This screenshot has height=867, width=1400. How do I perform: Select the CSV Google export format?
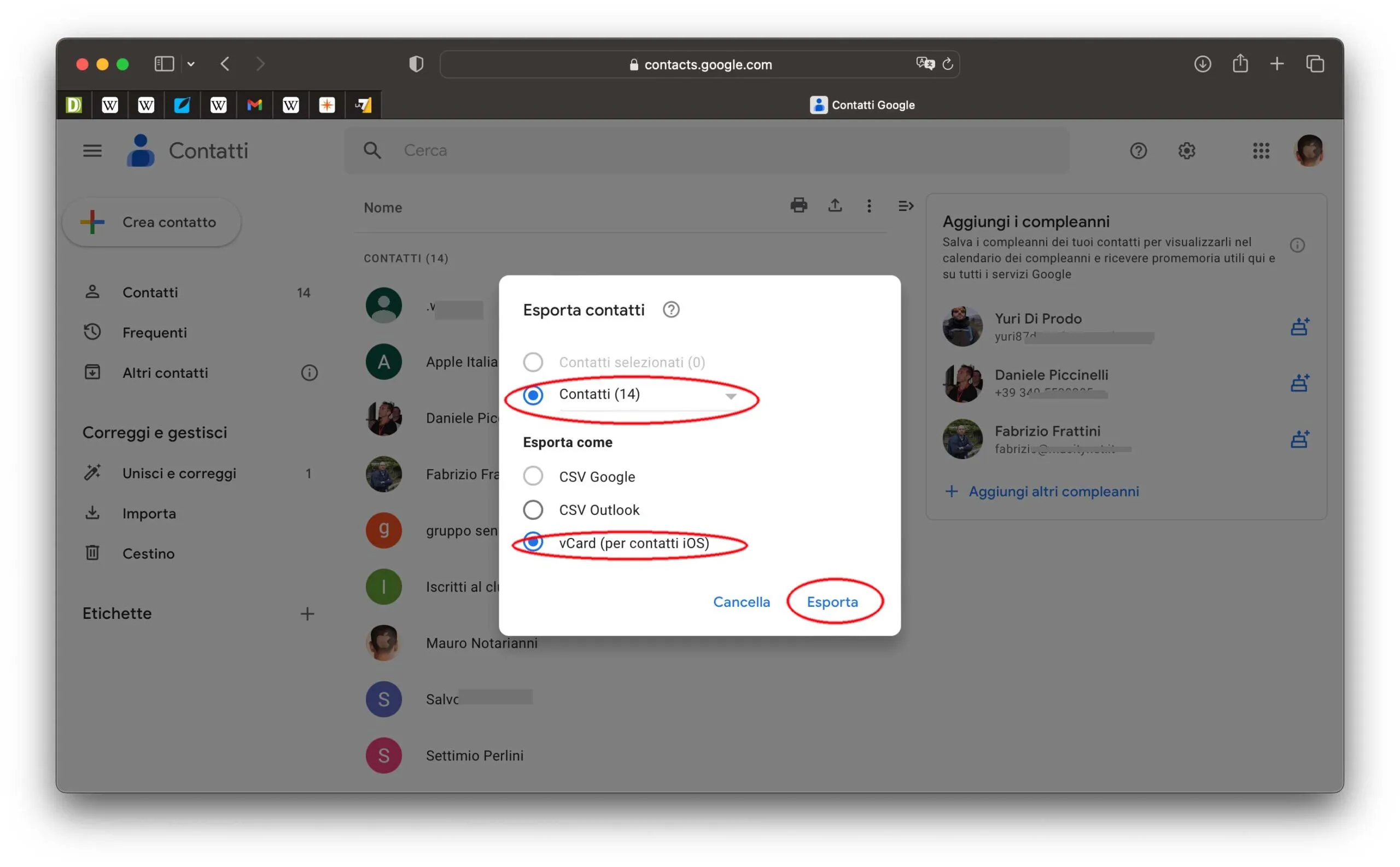point(532,476)
